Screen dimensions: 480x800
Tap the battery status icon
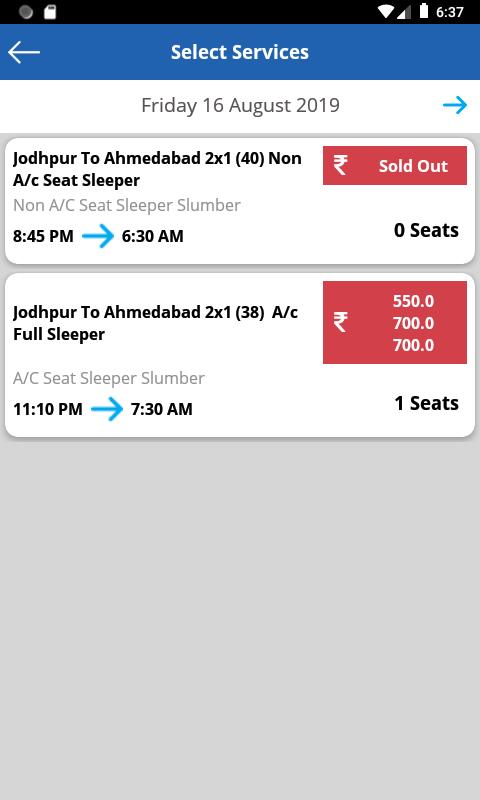424,11
